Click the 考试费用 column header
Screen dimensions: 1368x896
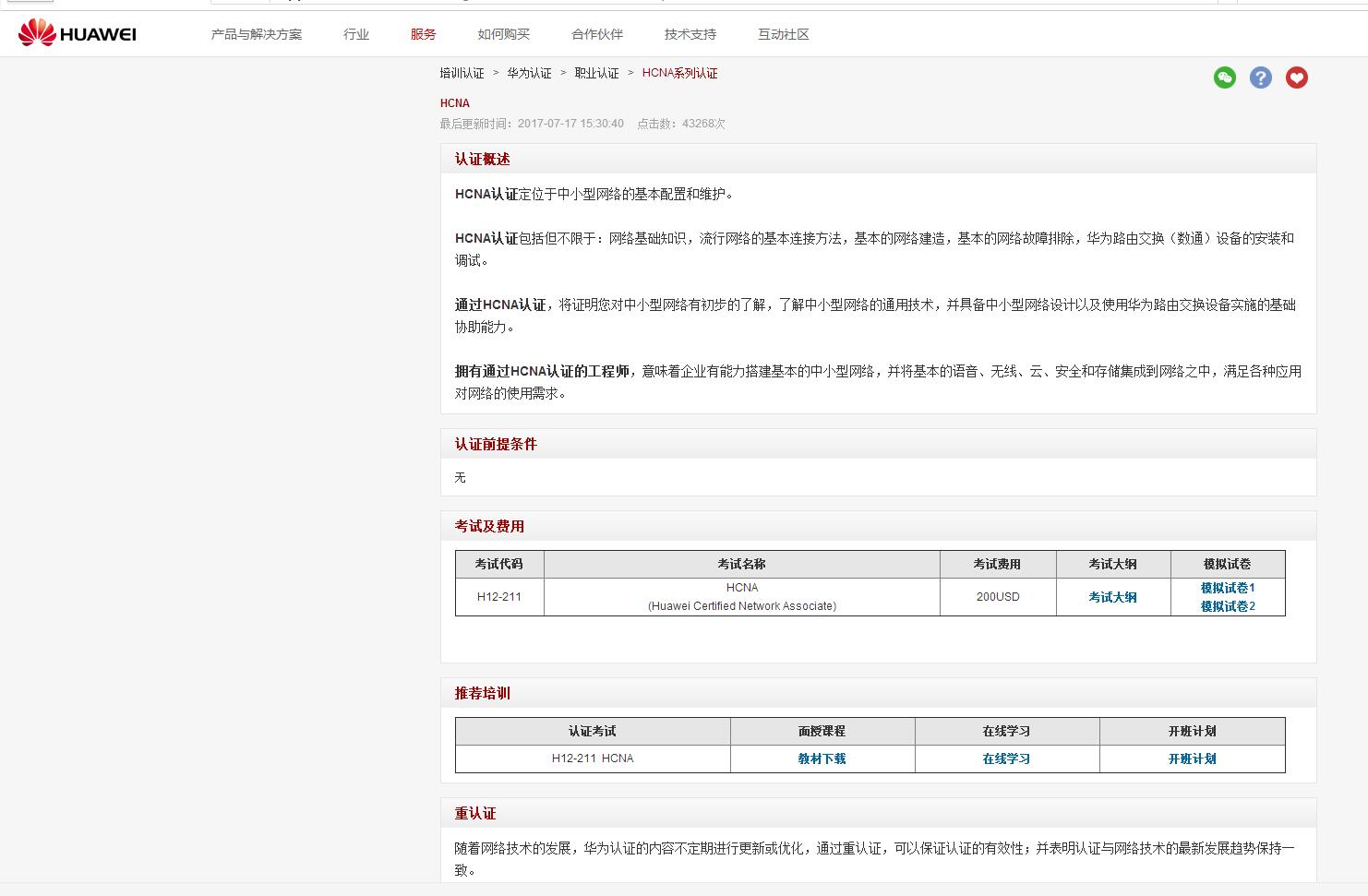[998, 564]
